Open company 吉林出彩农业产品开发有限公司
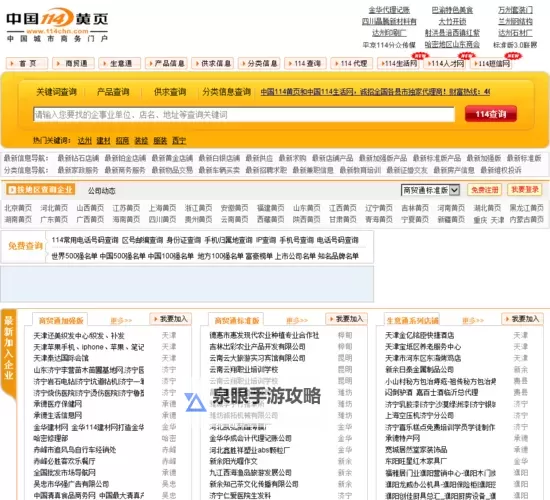Image resolution: width=550 pixels, height=500 pixels. click(257, 347)
